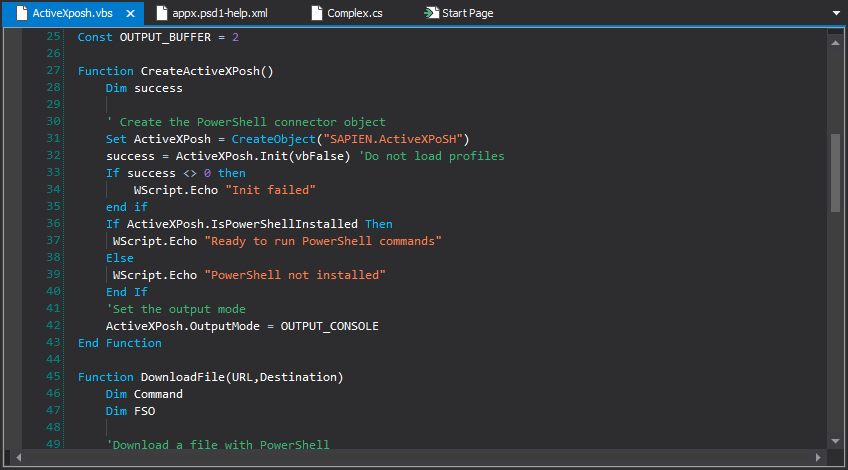848x470 pixels.
Task: Click the vertical scrollbar up arrow
Action: point(835,42)
